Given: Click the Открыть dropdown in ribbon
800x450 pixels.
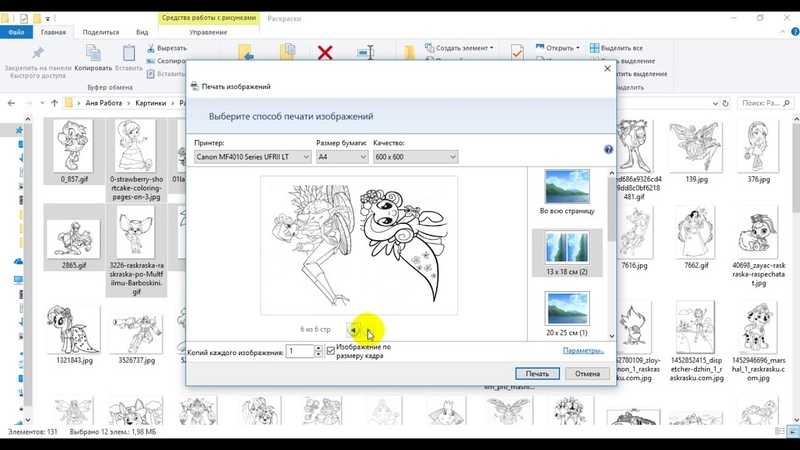Looking at the screenshot, I should pyautogui.click(x=558, y=47).
